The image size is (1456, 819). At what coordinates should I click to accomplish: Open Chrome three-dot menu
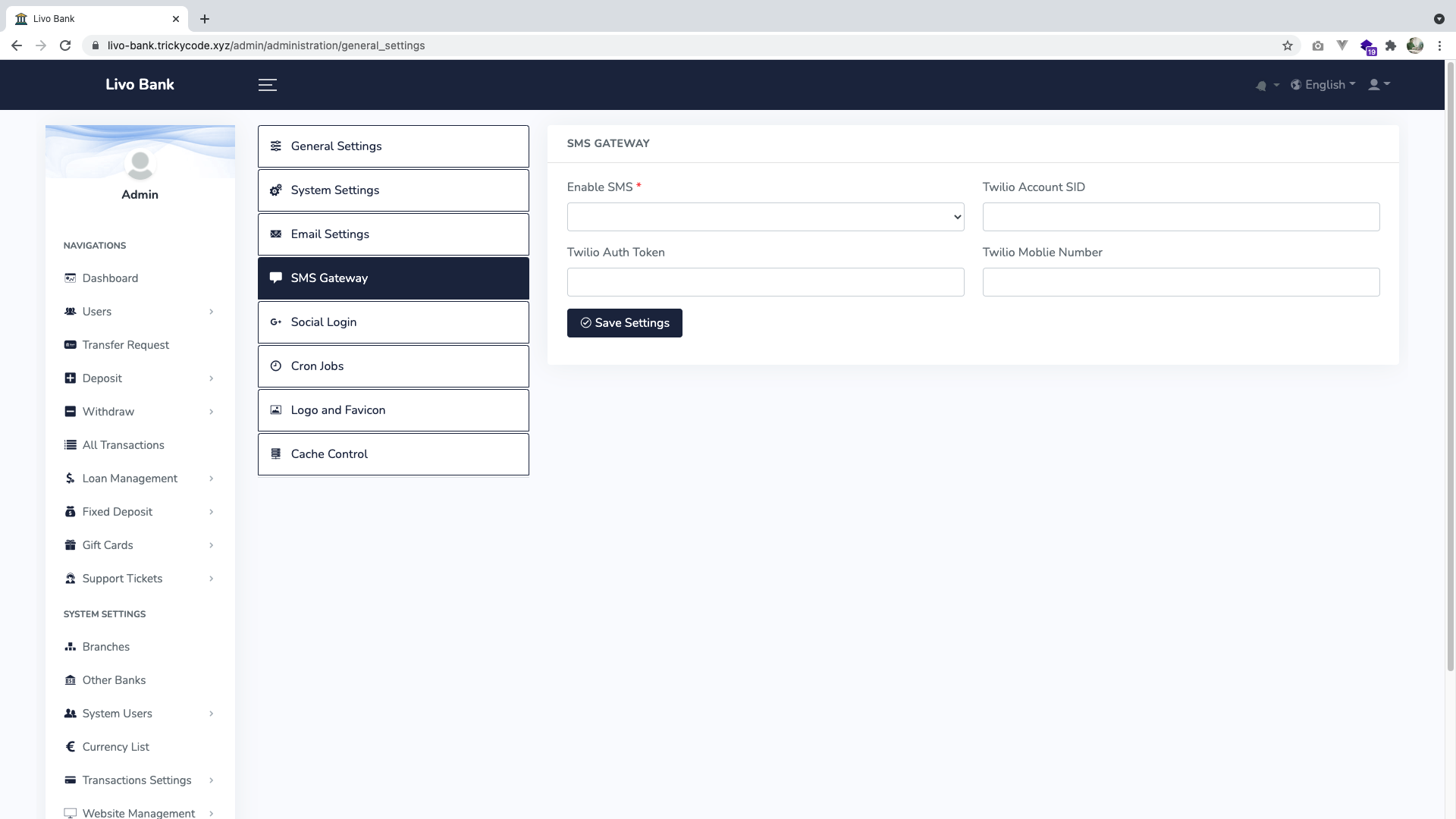[x=1439, y=45]
